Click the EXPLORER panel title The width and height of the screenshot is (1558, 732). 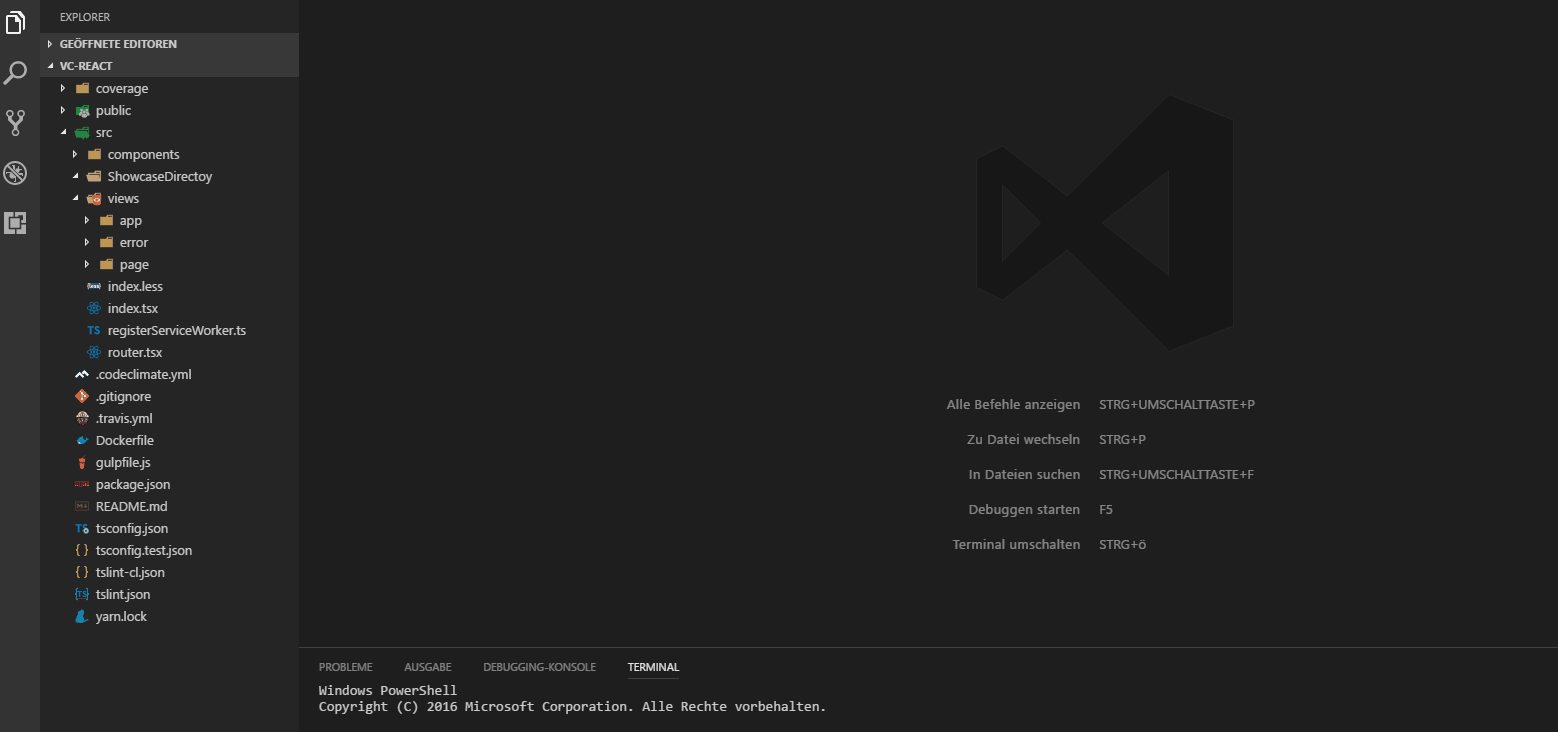[x=85, y=17]
